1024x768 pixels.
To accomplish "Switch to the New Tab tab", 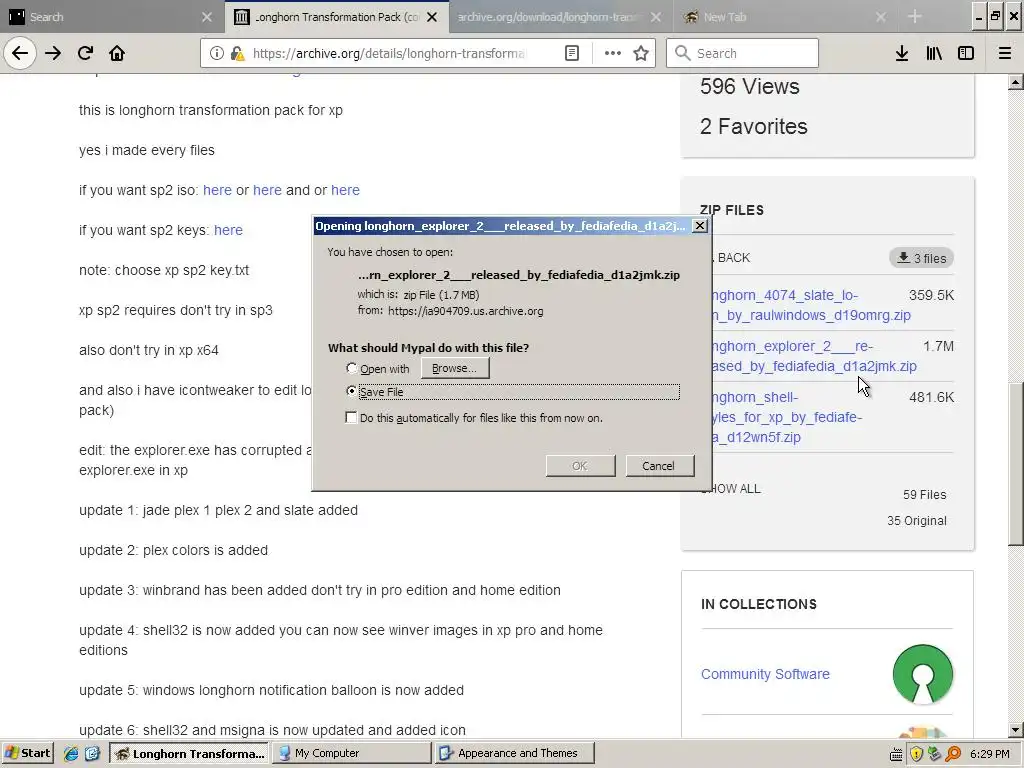I will [777, 17].
